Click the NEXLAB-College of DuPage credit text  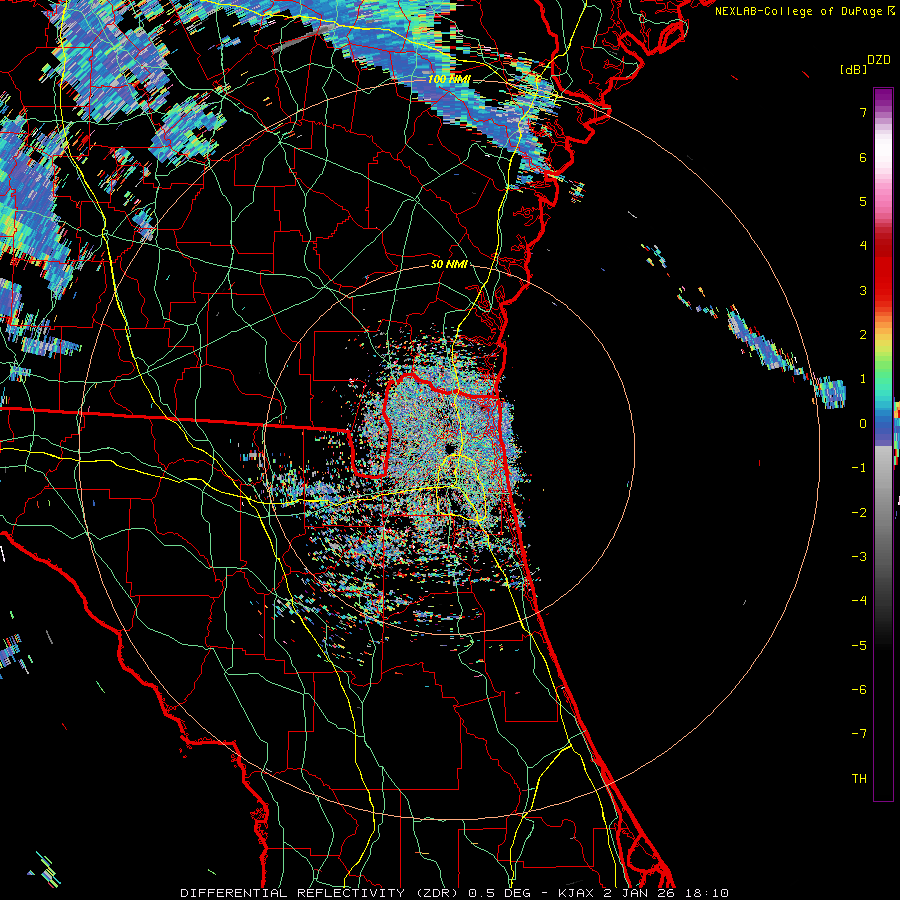(798, 11)
